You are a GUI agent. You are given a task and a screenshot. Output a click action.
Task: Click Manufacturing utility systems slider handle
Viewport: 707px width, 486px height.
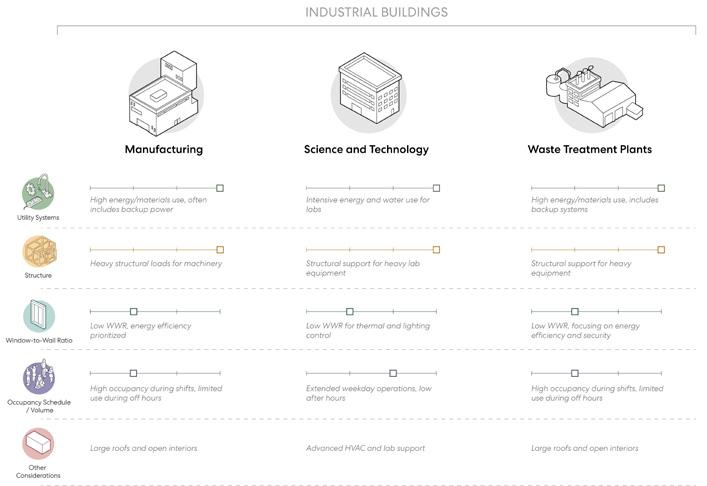pos(220,188)
